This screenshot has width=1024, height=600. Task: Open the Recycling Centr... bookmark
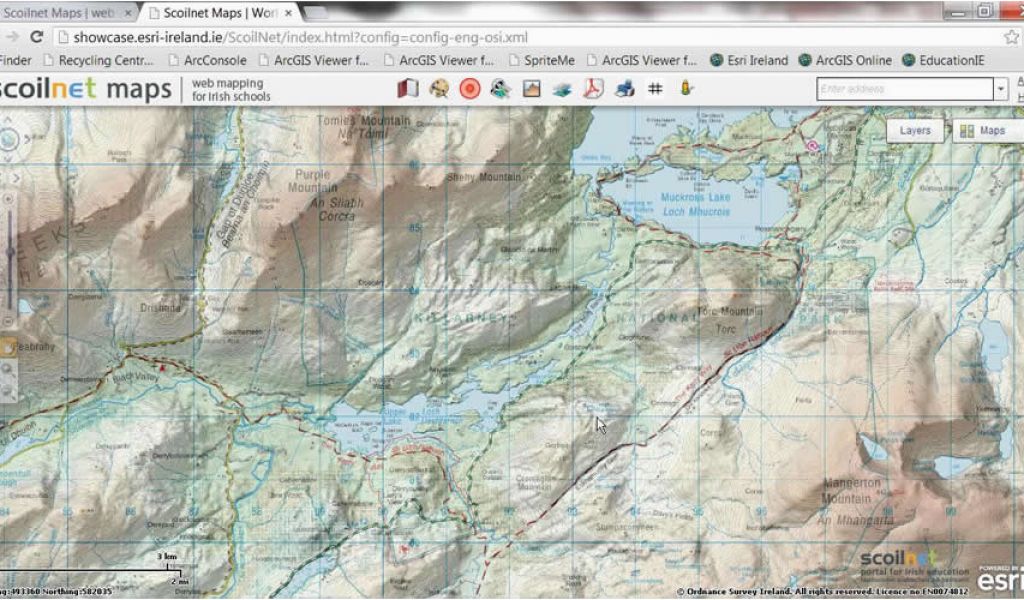coord(99,60)
